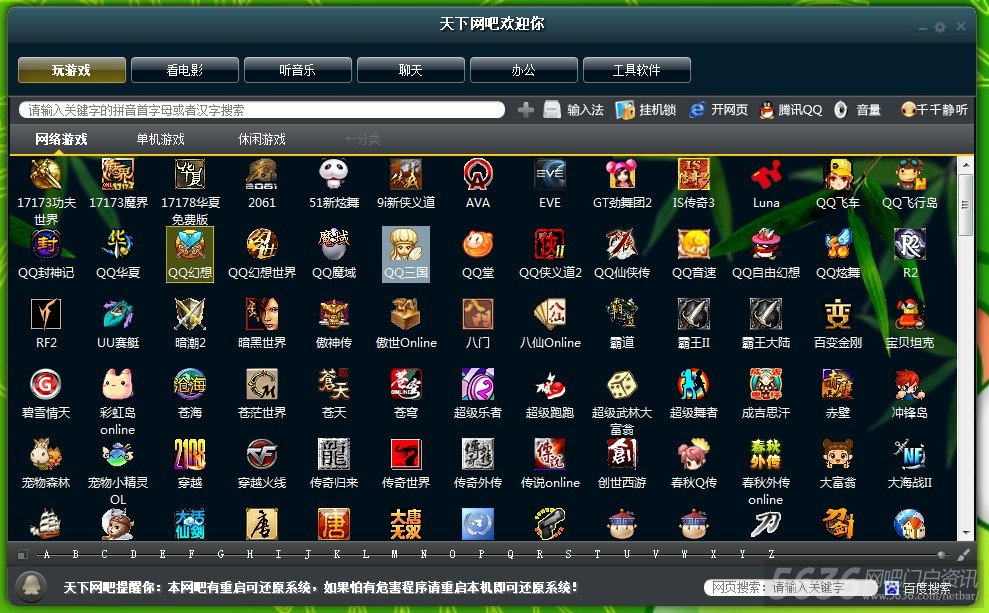Viewport: 989px width, 613px height.
Task: Open the QQ三国 game
Action: point(406,254)
